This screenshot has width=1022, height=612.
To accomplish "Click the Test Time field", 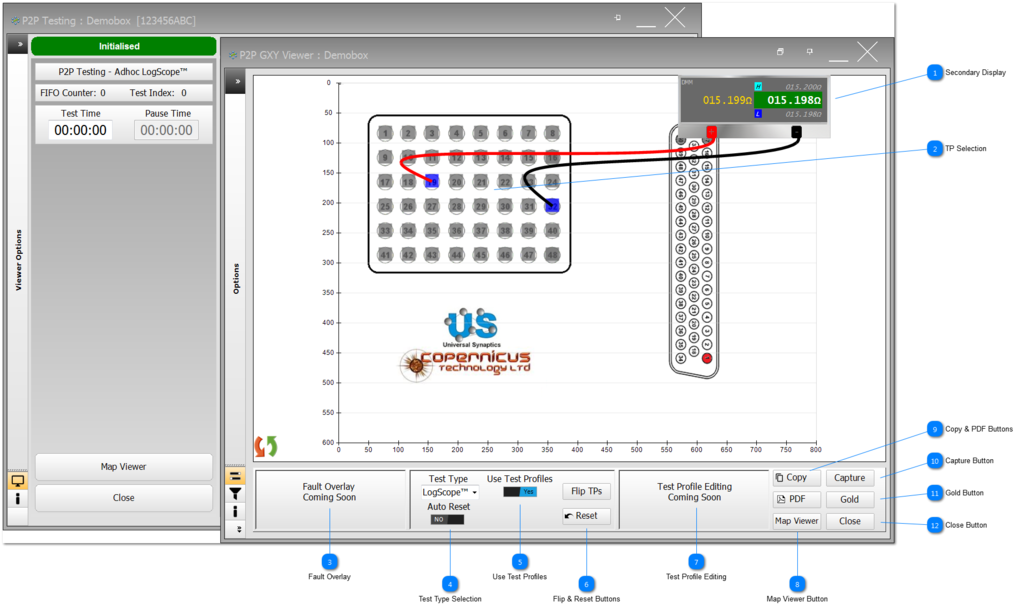I will [80, 130].
